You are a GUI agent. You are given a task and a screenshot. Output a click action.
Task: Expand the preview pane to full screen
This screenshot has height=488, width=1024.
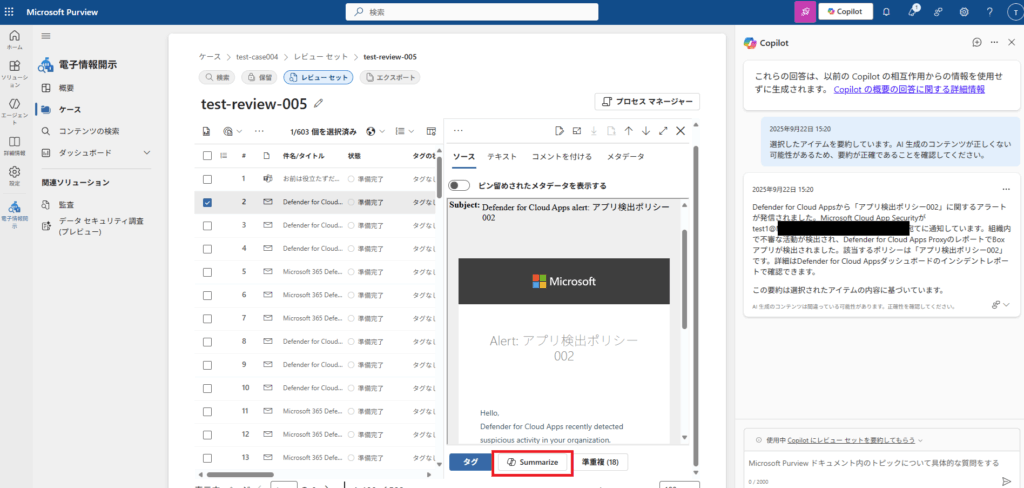[662, 131]
